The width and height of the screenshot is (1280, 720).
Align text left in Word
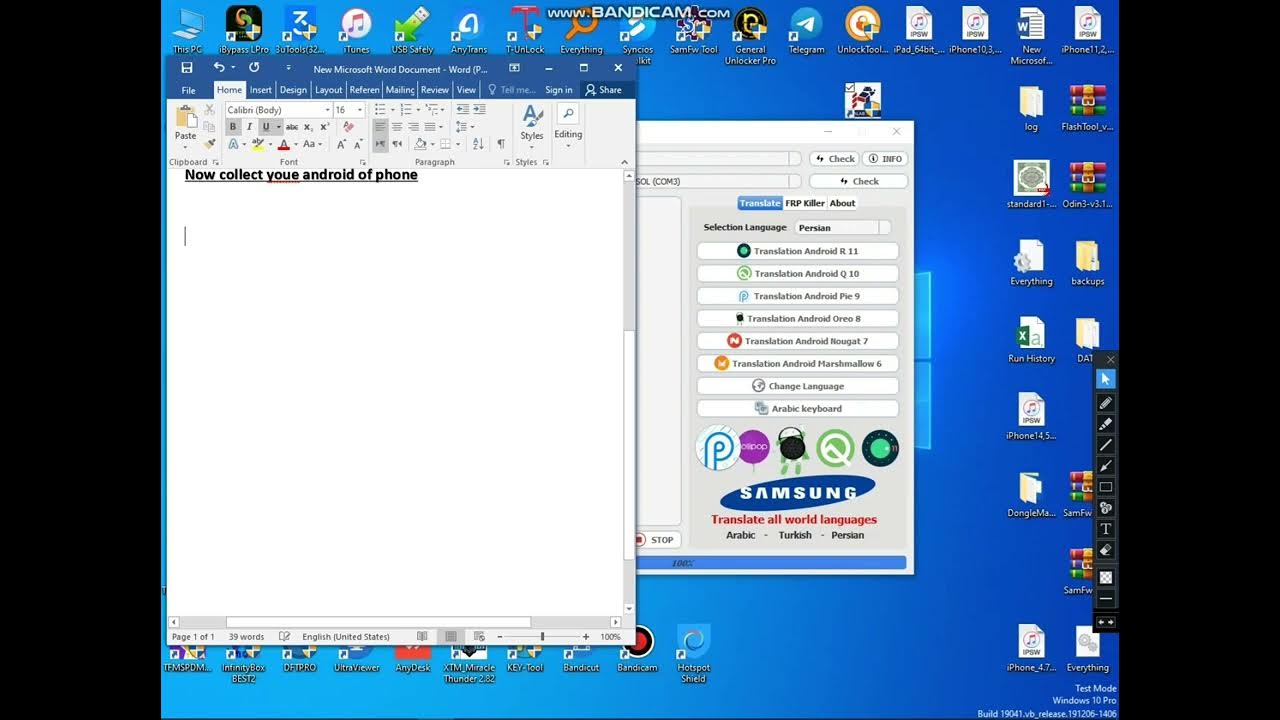tap(380, 127)
